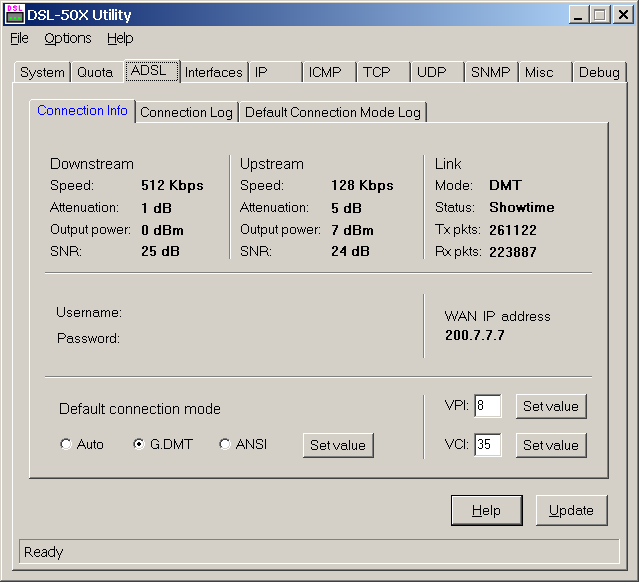Close the DSL-50X Utility window
This screenshot has width=639, height=582.
623,15
